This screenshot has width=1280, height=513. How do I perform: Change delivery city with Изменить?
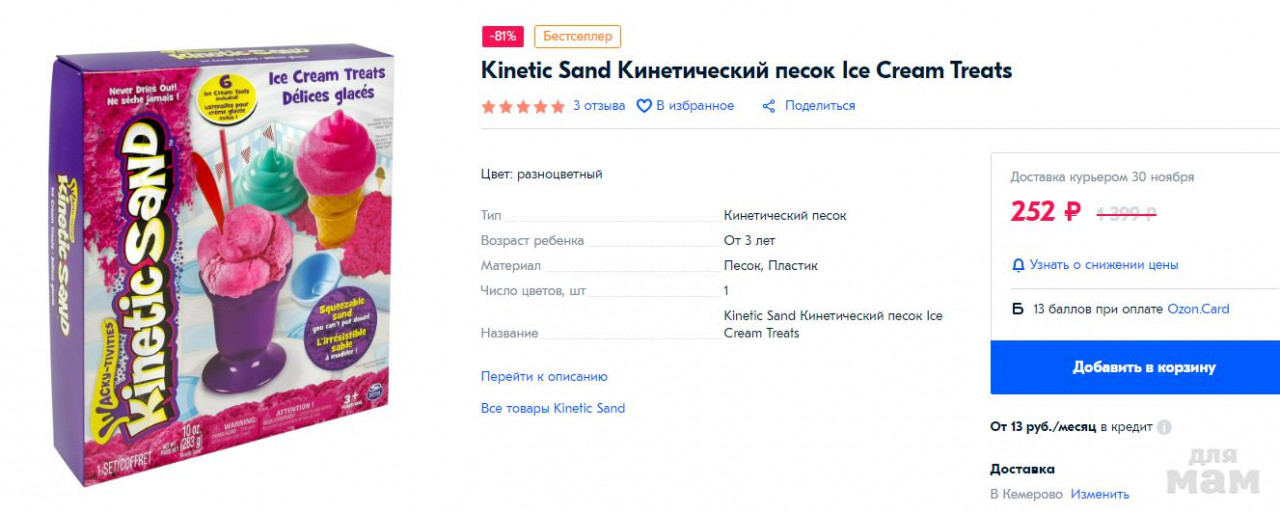pos(1099,494)
